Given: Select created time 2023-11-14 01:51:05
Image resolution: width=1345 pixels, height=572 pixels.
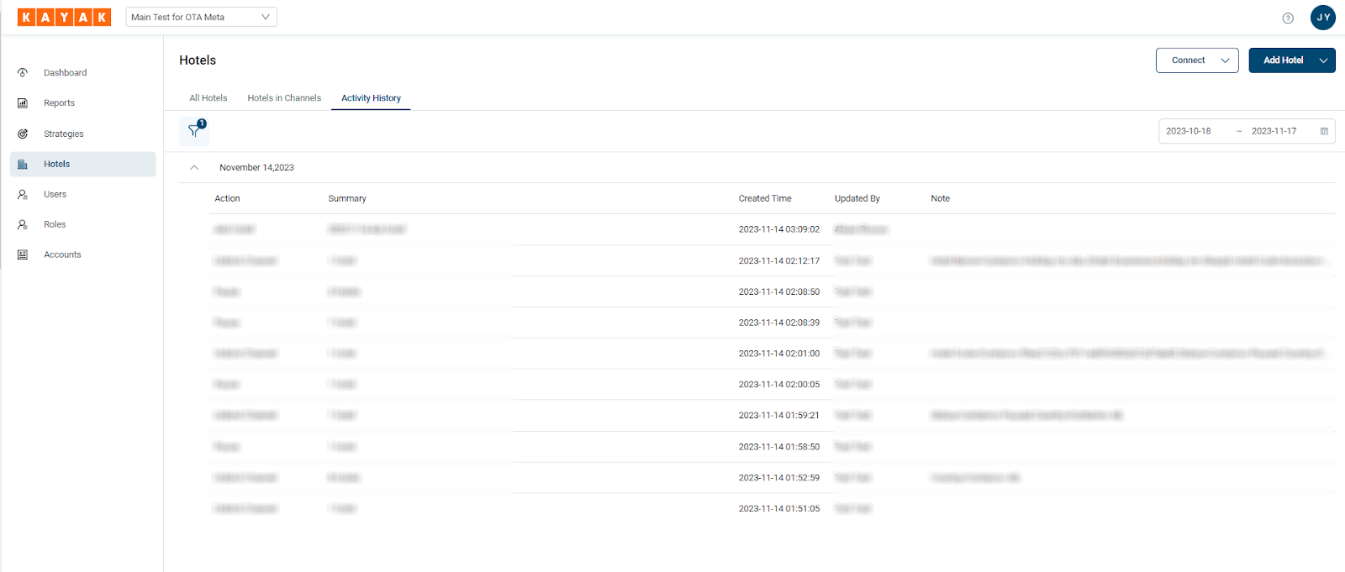Looking at the screenshot, I should pos(779,509).
